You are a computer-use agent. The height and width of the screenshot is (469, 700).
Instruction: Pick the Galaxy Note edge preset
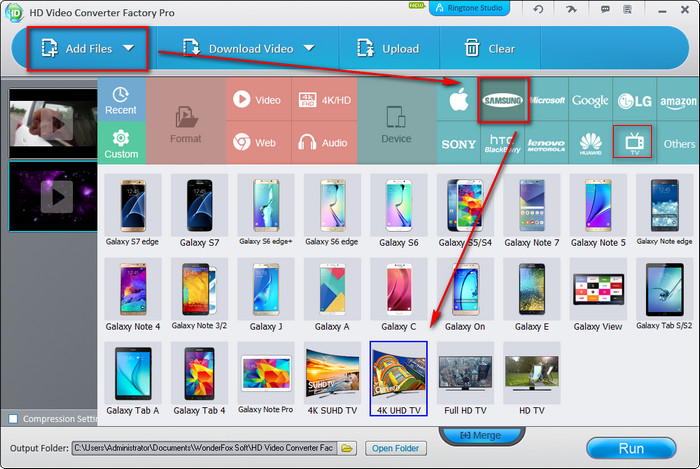click(x=665, y=211)
